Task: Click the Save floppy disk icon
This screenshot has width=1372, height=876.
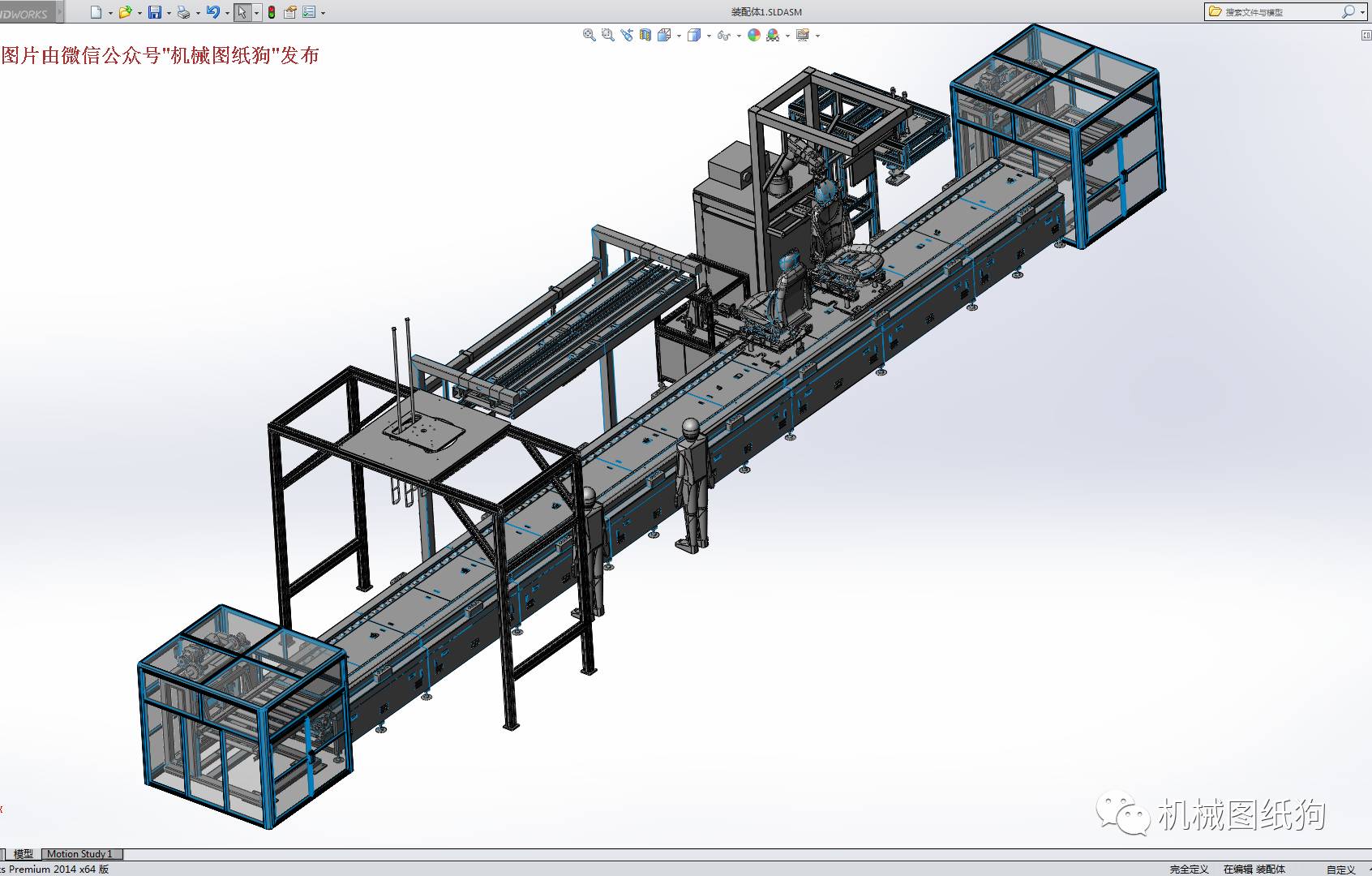Action: (155, 12)
